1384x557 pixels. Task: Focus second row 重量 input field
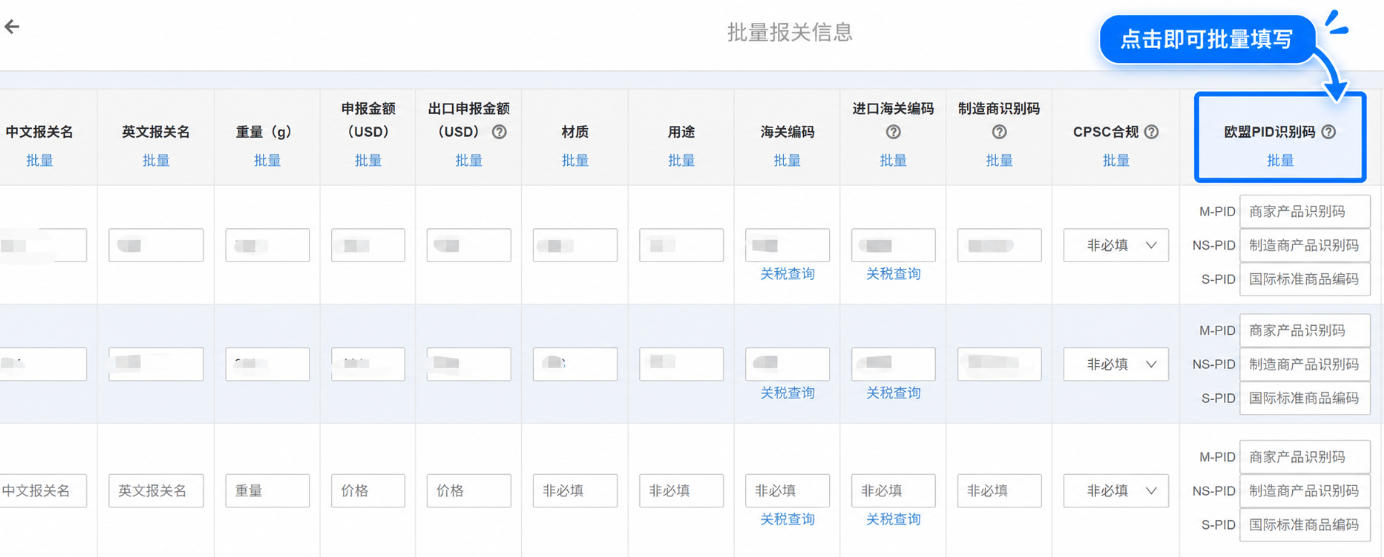[x=267, y=364]
